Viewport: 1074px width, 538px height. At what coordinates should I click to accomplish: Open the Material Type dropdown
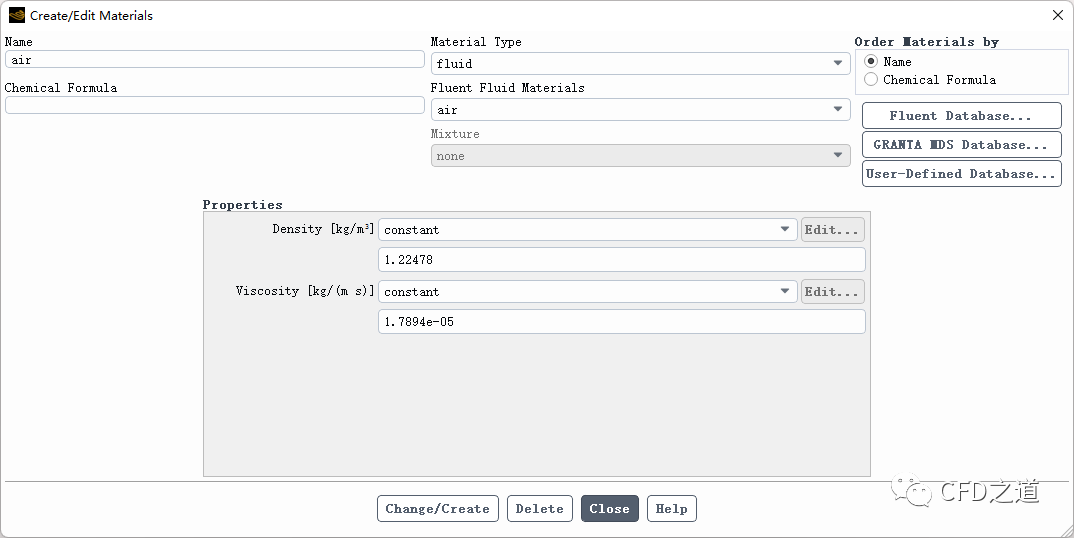[x=640, y=64]
